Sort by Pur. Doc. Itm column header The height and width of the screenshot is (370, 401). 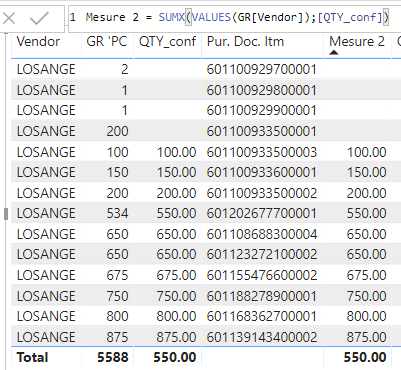coord(245,42)
